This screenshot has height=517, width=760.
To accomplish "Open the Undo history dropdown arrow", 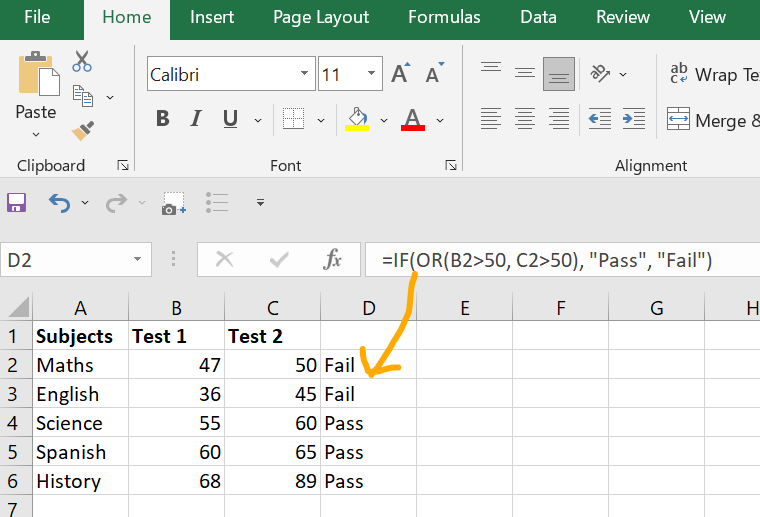I will (85, 203).
